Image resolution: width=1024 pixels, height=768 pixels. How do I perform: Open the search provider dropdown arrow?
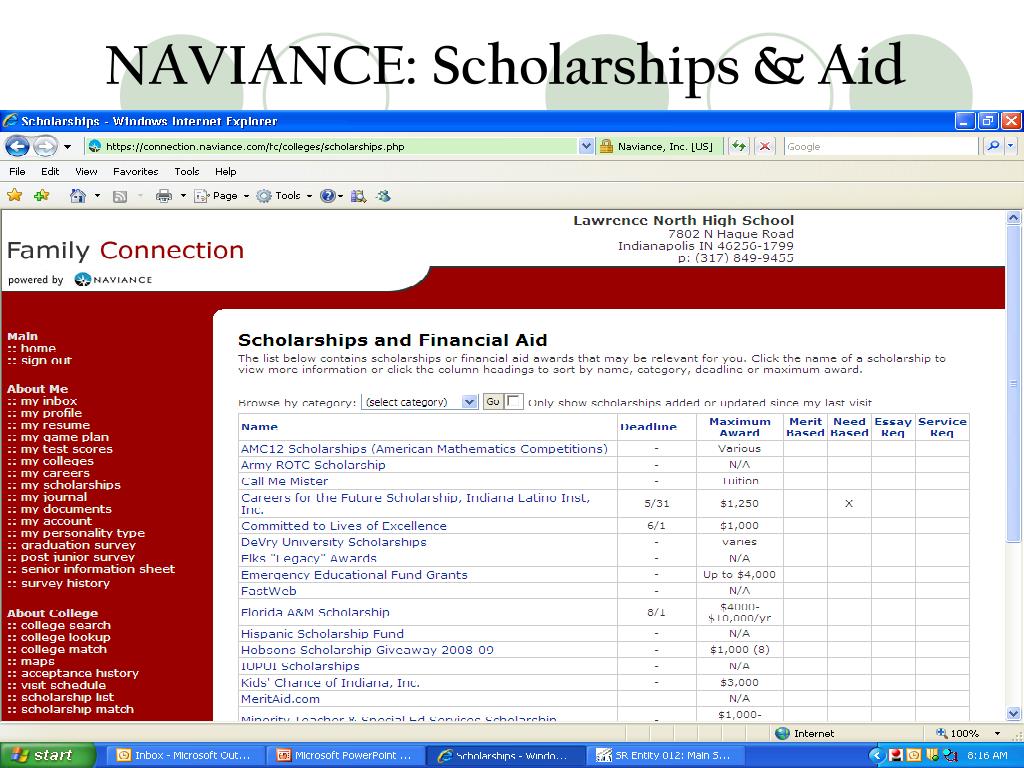click(1011, 146)
